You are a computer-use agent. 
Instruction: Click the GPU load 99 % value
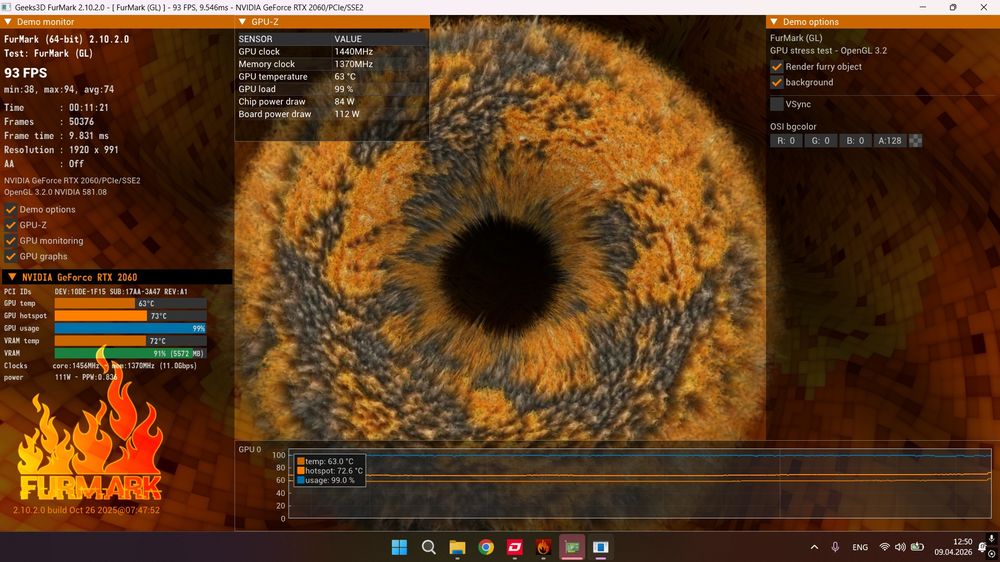click(343, 89)
